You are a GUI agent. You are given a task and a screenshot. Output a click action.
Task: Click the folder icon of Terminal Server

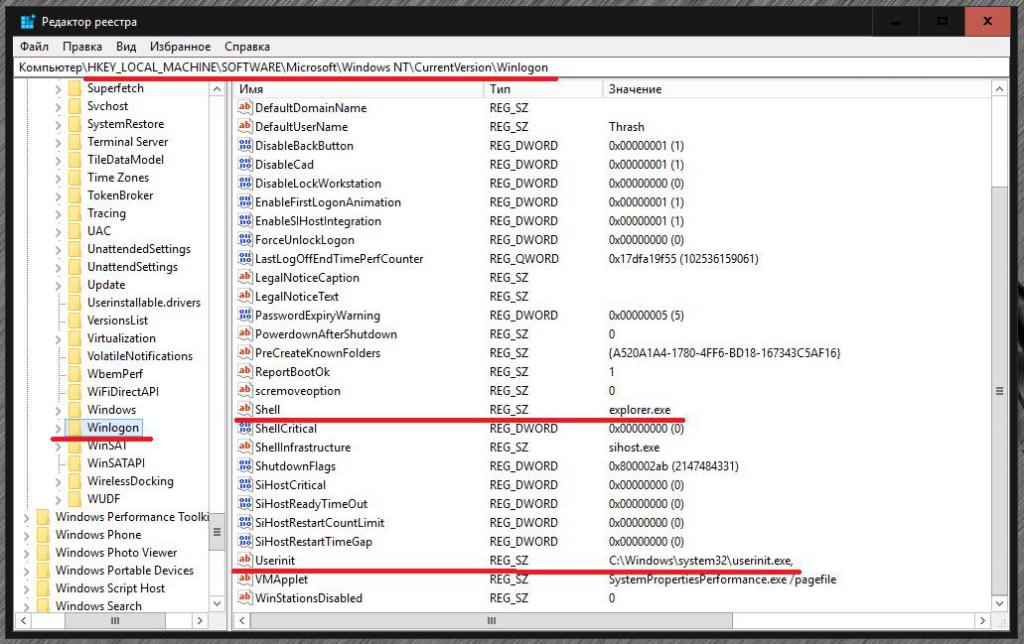pyautogui.click(x=75, y=142)
